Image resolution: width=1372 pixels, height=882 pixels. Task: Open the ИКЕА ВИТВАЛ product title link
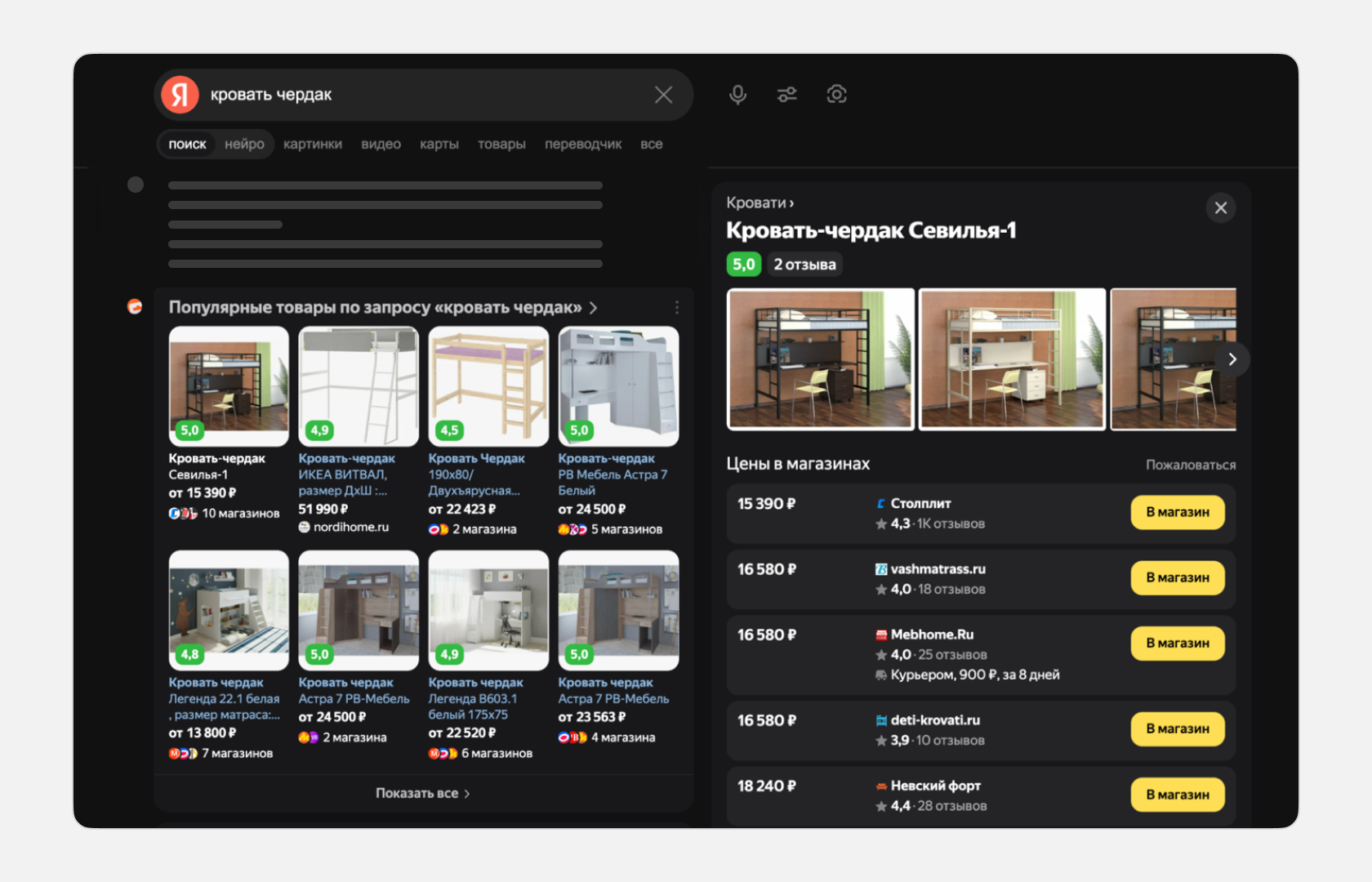coord(347,474)
